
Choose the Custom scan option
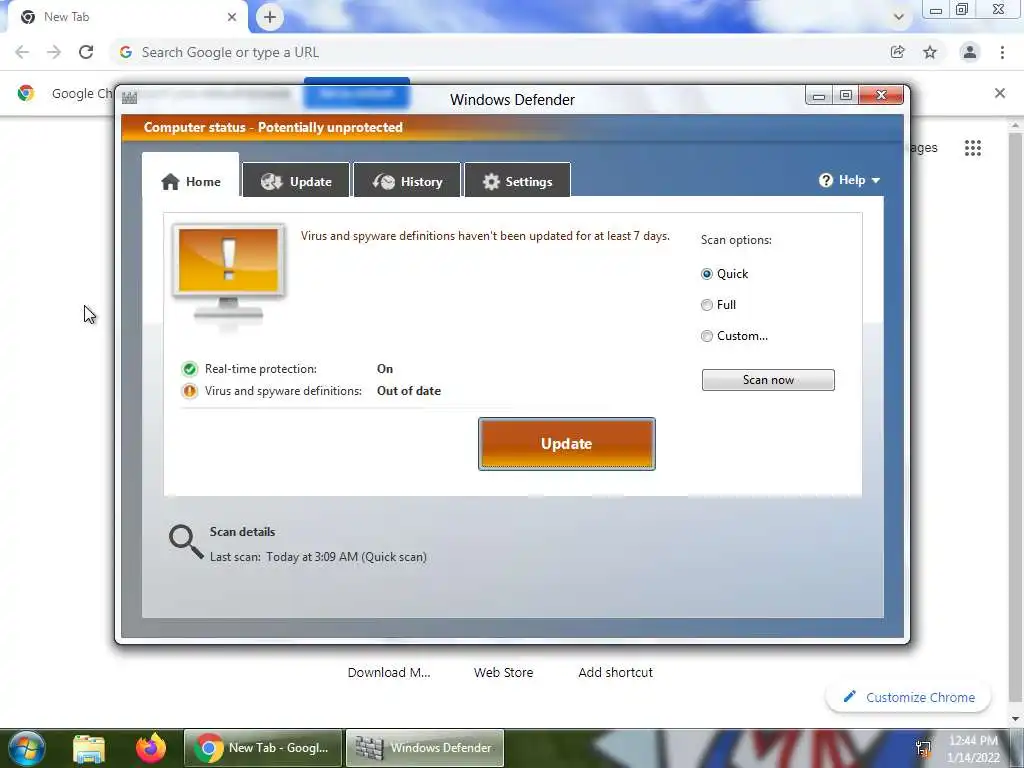[x=707, y=336]
